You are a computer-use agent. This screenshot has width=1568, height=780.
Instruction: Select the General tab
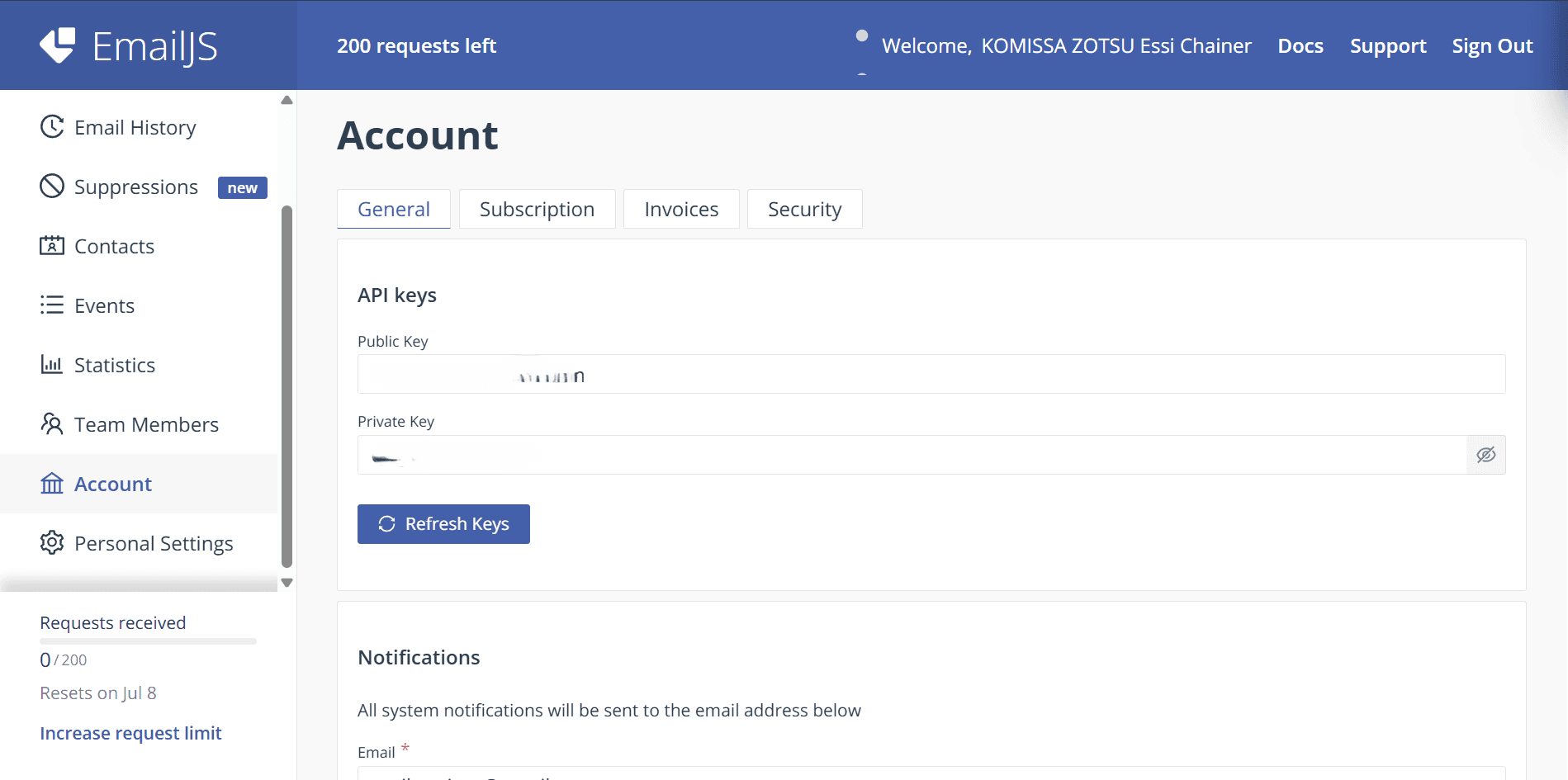[394, 209]
